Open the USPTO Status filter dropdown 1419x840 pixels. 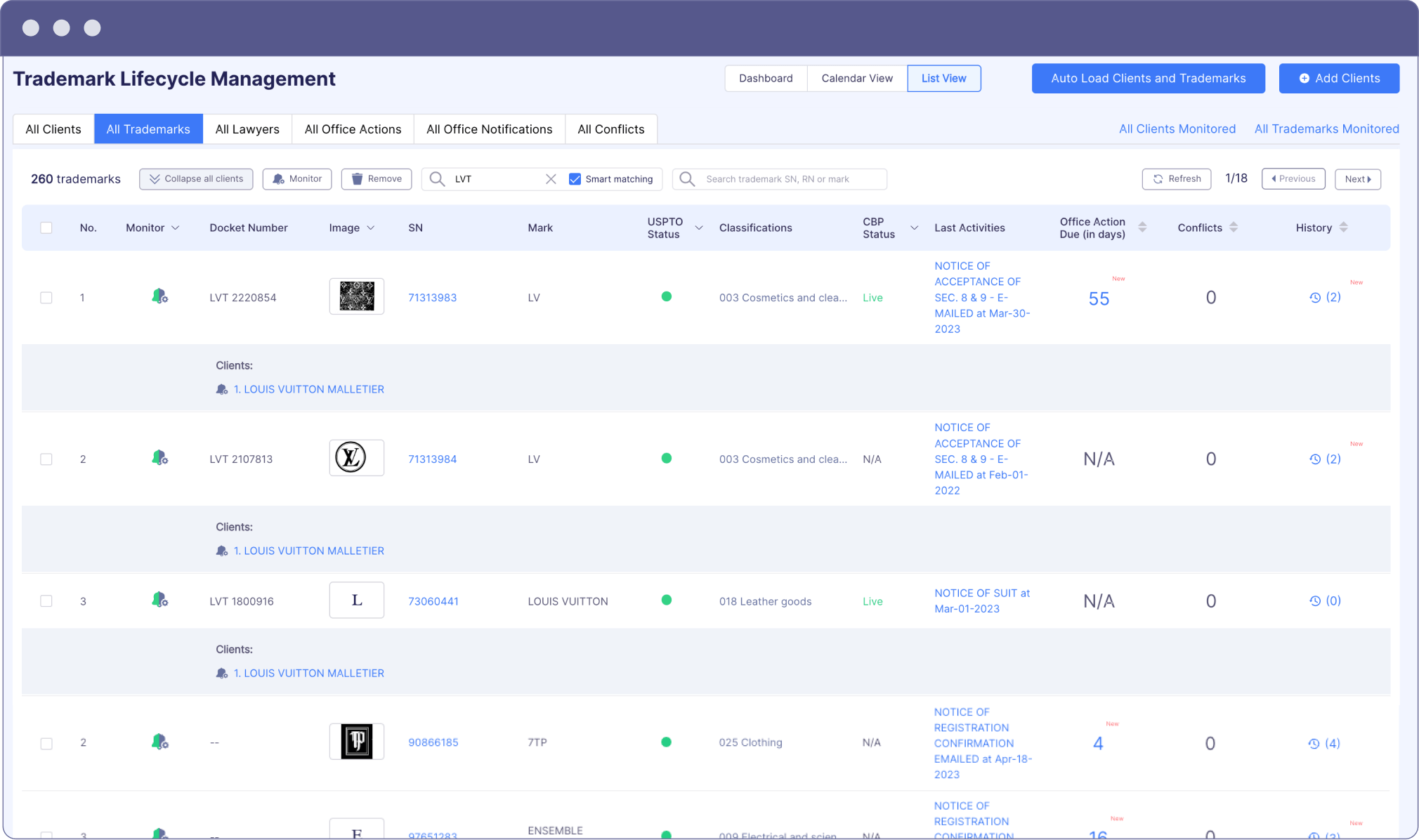coord(698,228)
